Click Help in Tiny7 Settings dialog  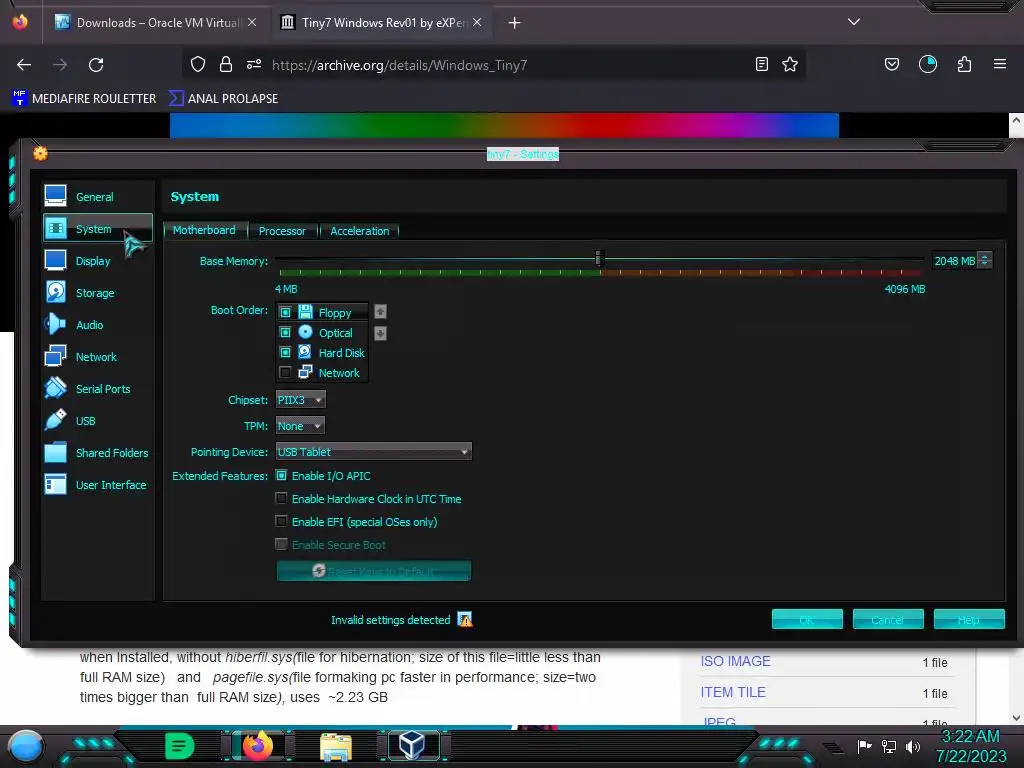coord(969,619)
